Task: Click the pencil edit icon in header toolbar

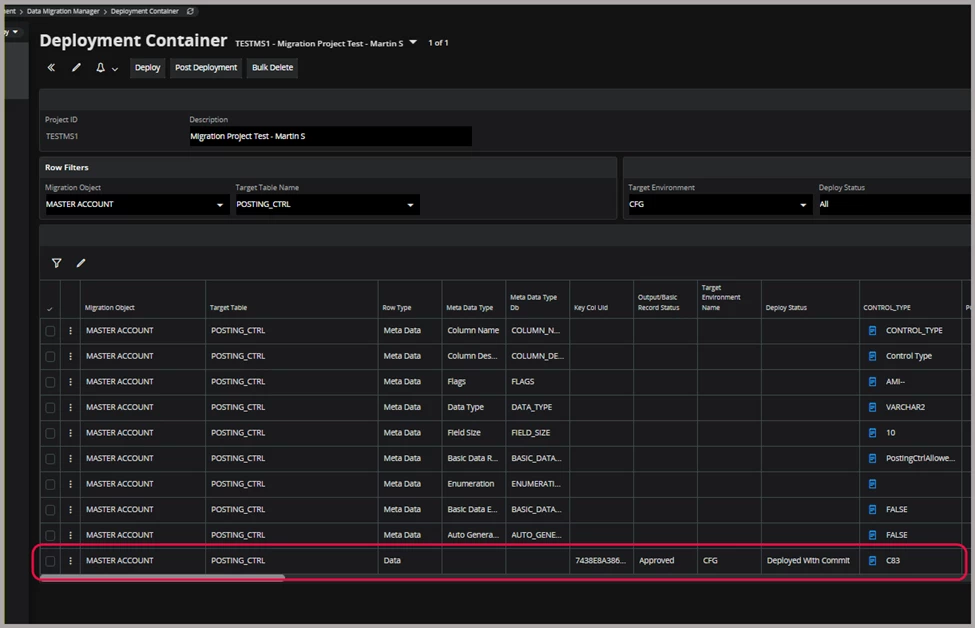Action: pyautogui.click(x=76, y=68)
